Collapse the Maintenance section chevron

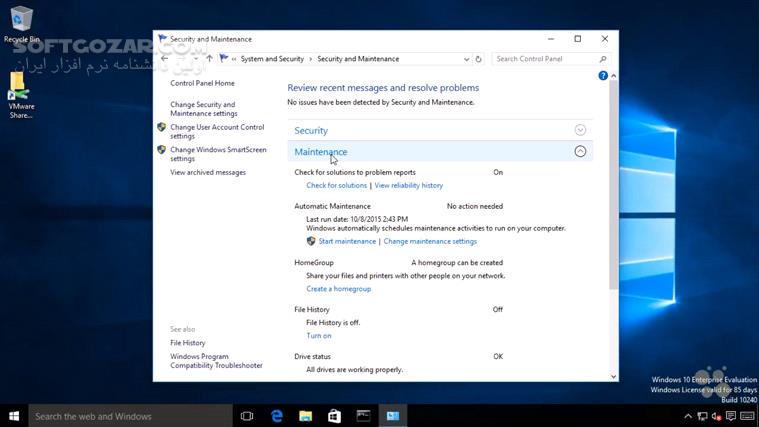pyautogui.click(x=580, y=152)
